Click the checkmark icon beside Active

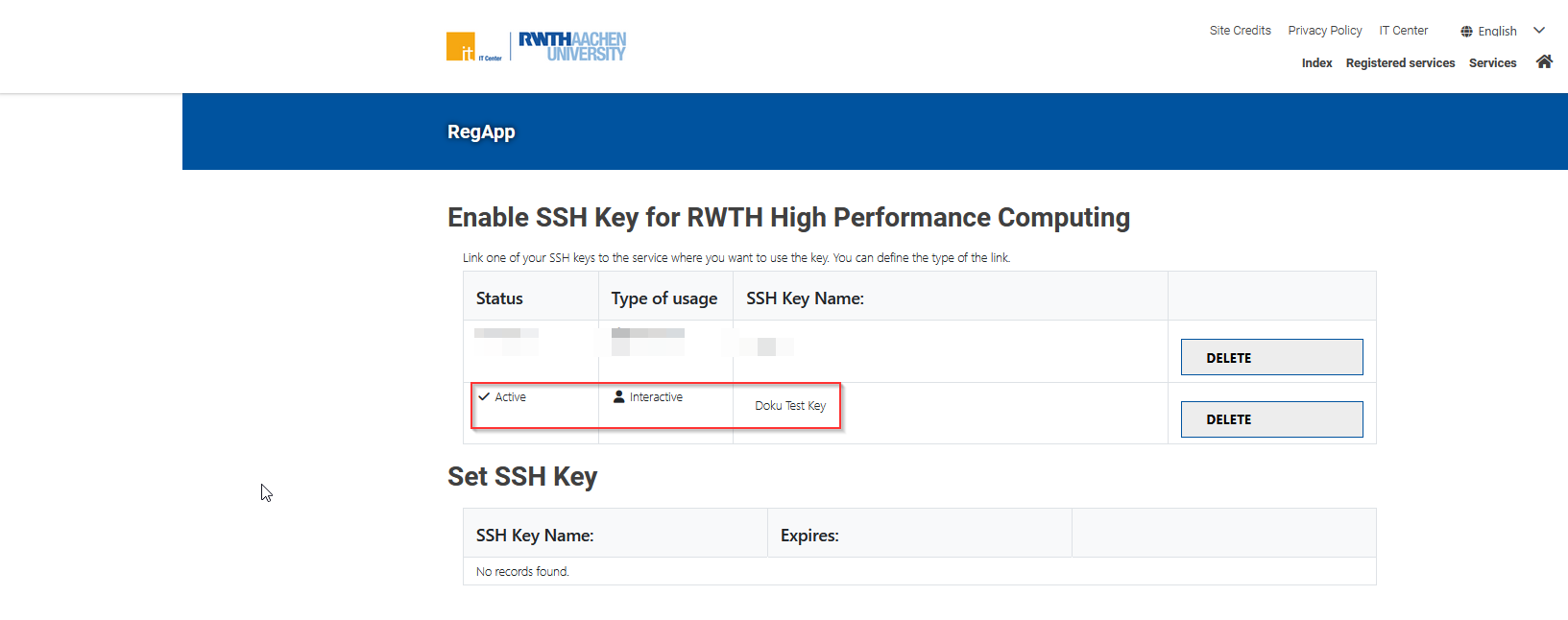click(x=484, y=396)
